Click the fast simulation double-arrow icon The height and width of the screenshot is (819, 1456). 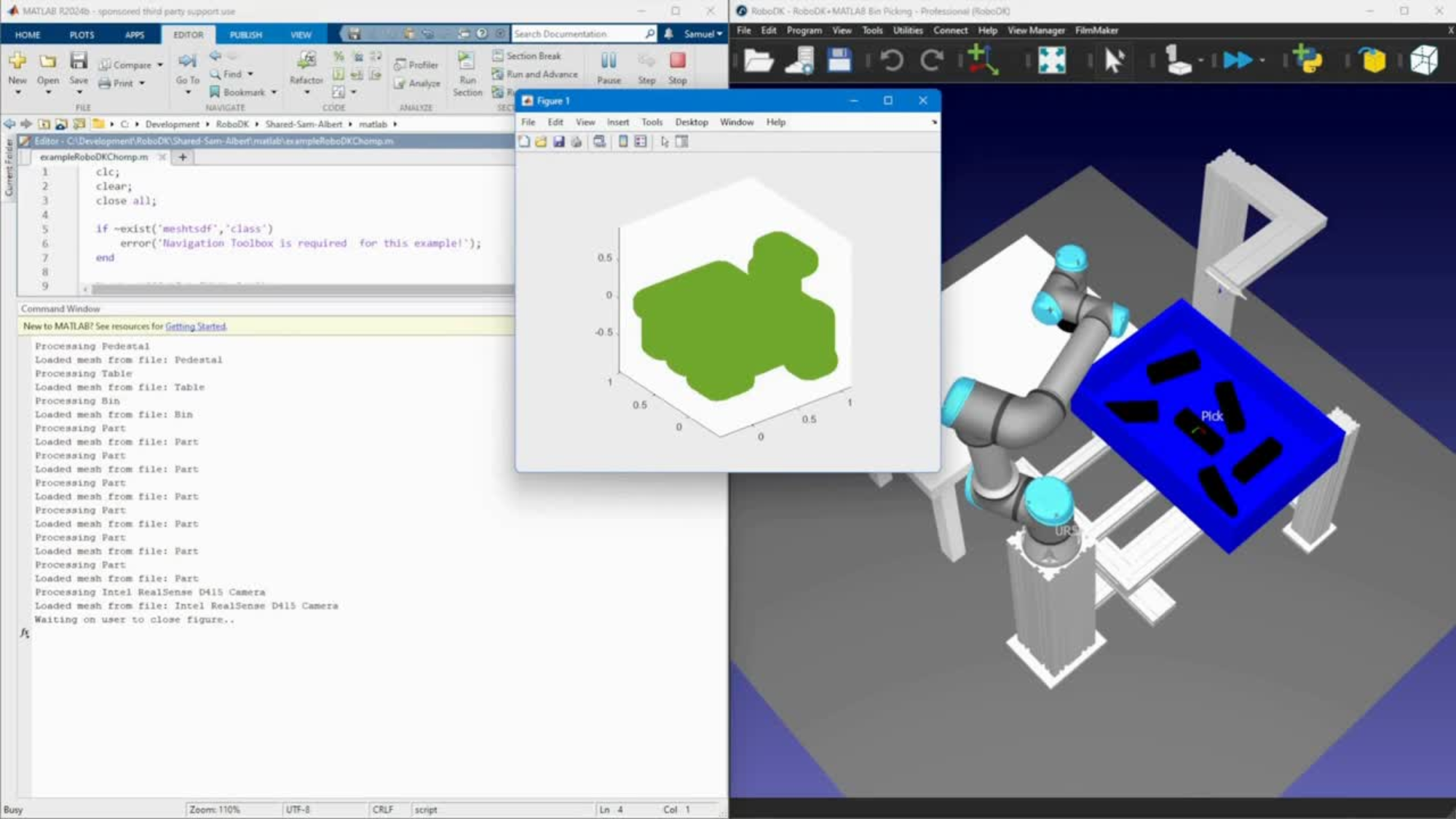coord(1237,60)
